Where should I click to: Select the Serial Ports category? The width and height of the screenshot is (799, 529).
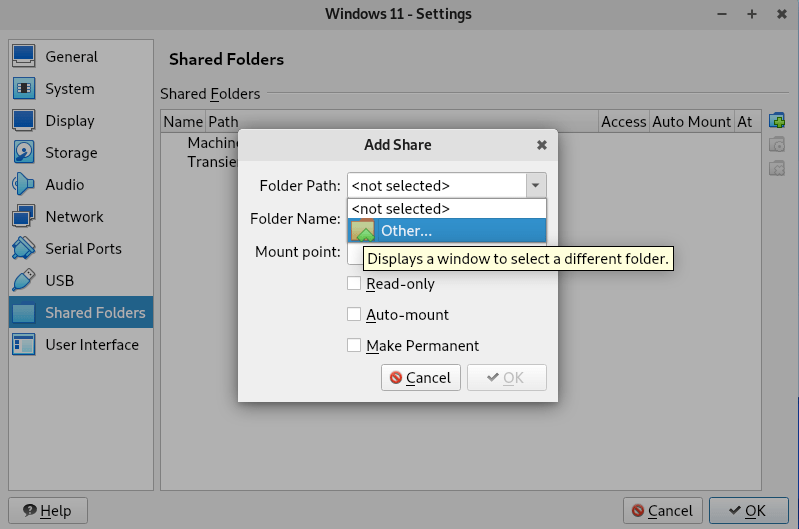pyautogui.click(x=81, y=249)
